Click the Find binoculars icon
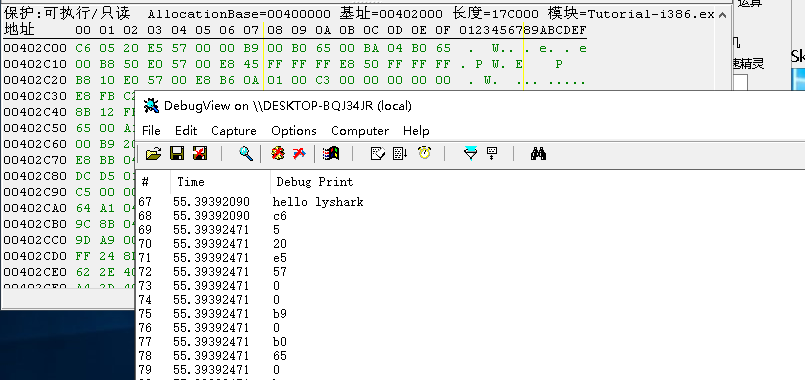This screenshot has width=805, height=380. (538, 154)
